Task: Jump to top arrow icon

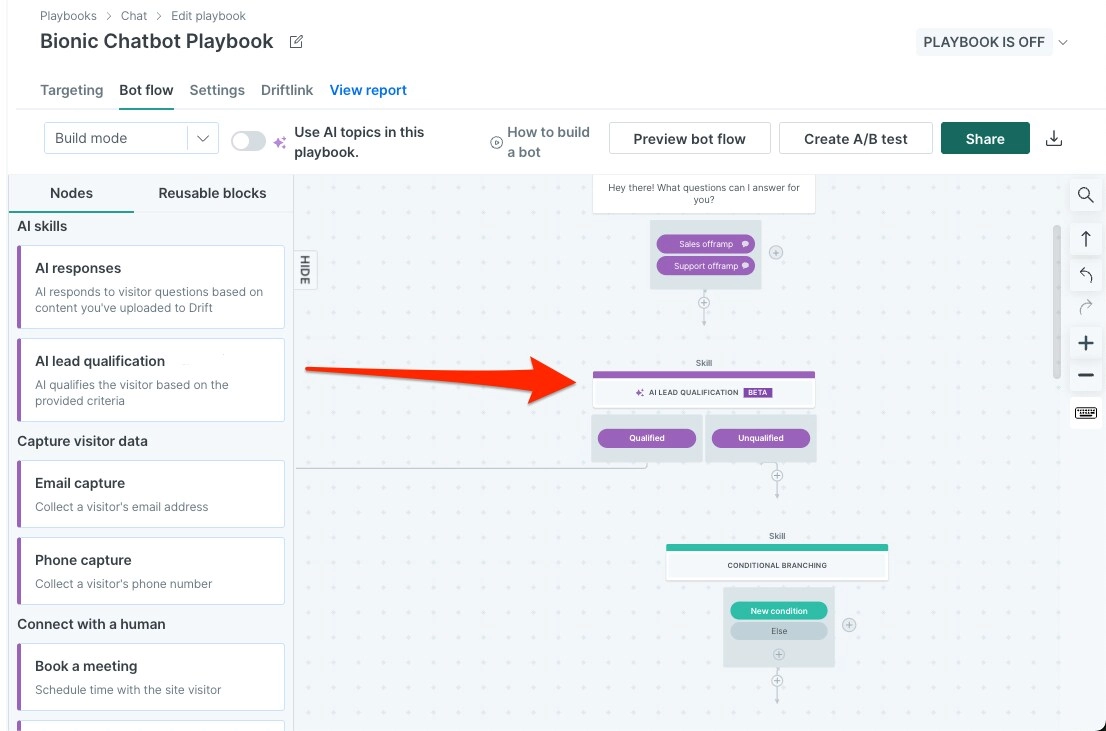Action: click(x=1086, y=238)
